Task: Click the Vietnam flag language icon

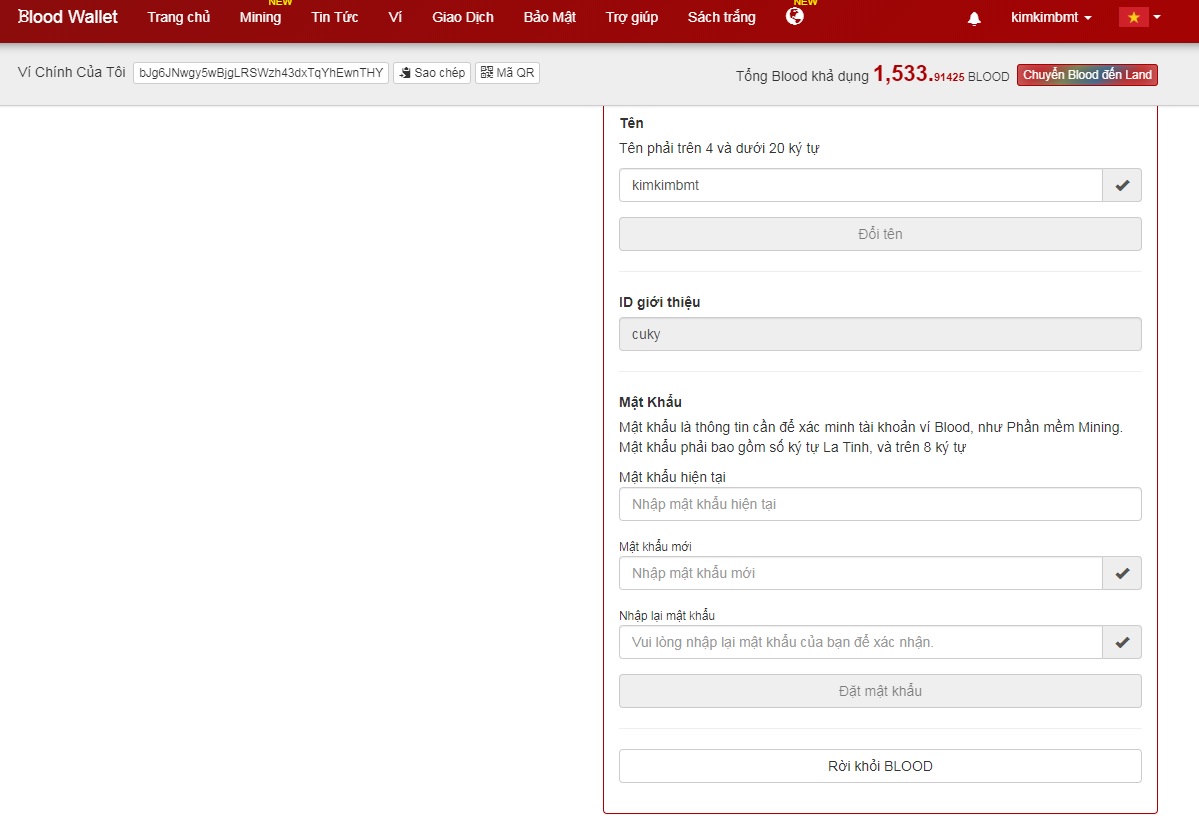Action: [1133, 17]
